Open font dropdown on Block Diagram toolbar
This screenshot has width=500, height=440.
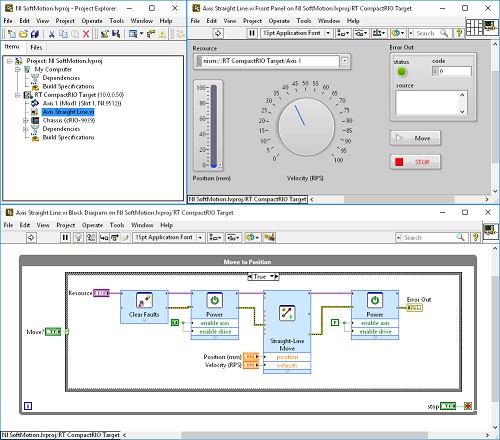[x=200, y=237]
